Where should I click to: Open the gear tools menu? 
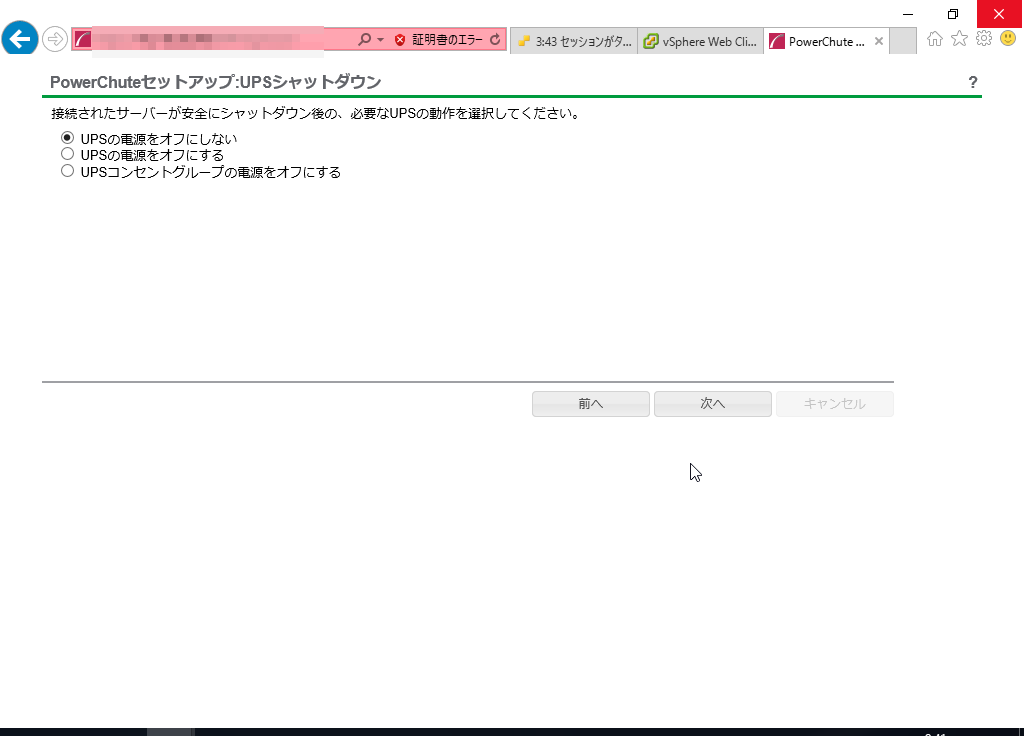coord(983,39)
